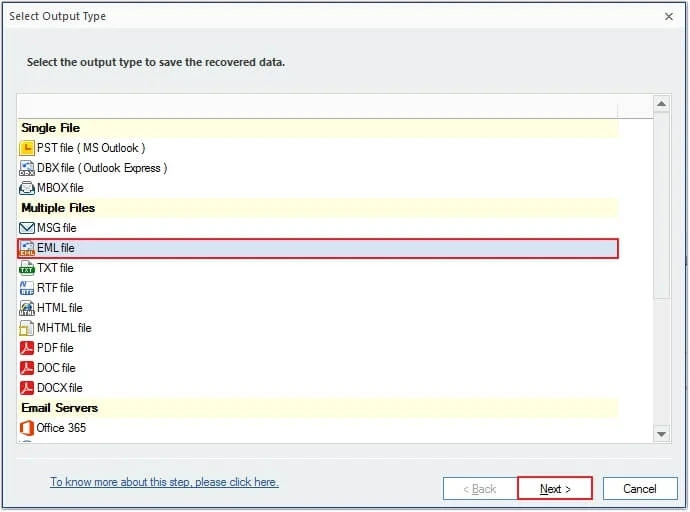
Task: Click the PST file Outlook icon
Action: 27,148
